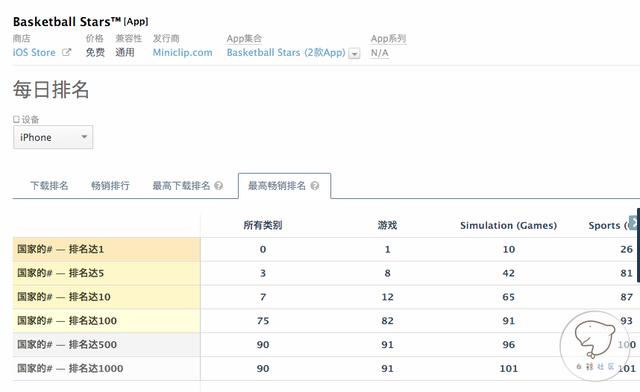The height and width of the screenshot is (392, 640).
Task: Expand the Basketball Stars App collection dropdown arrow
Action: [x=354, y=53]
